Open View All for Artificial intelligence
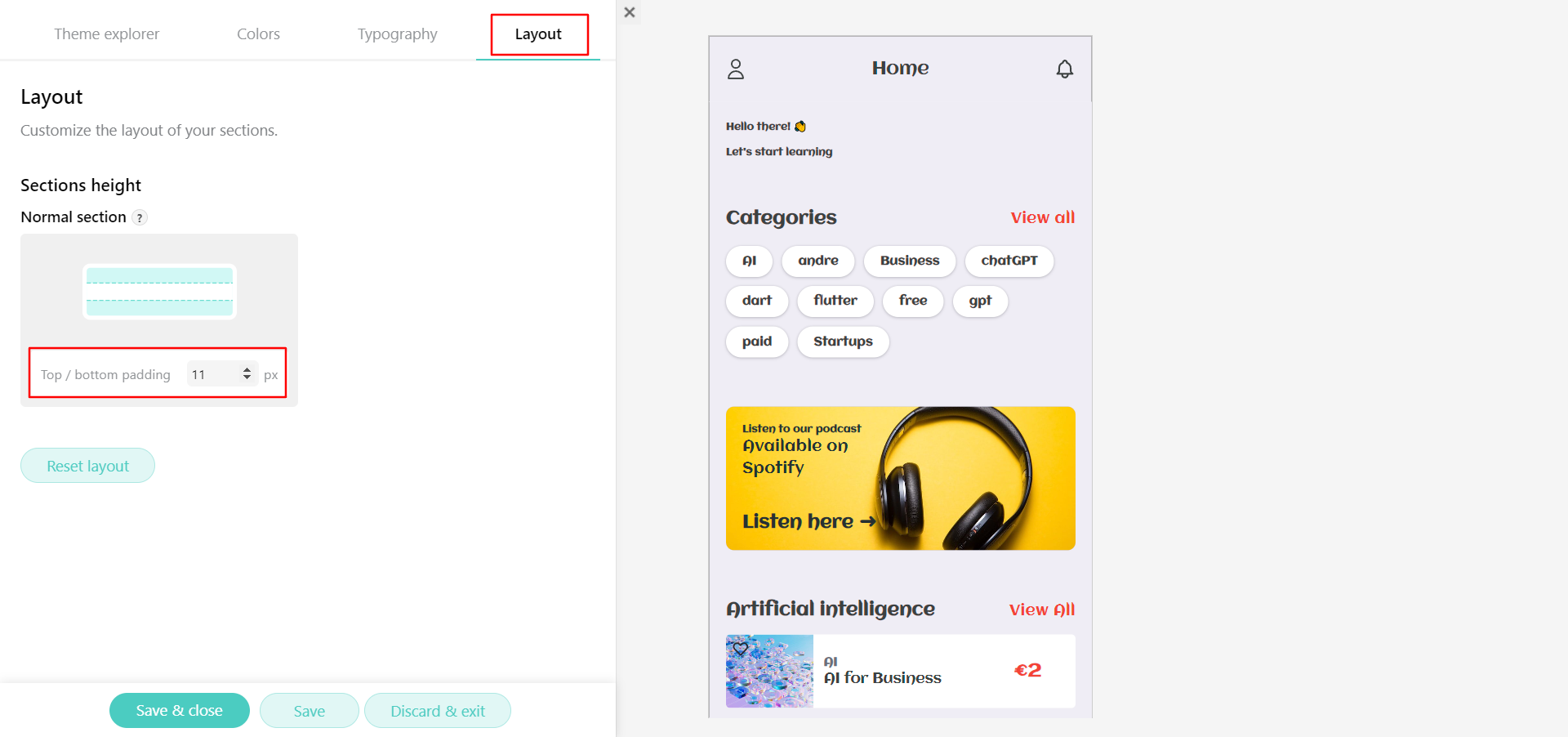The width and height of the screenshot is (1568, 737). 1040,609
